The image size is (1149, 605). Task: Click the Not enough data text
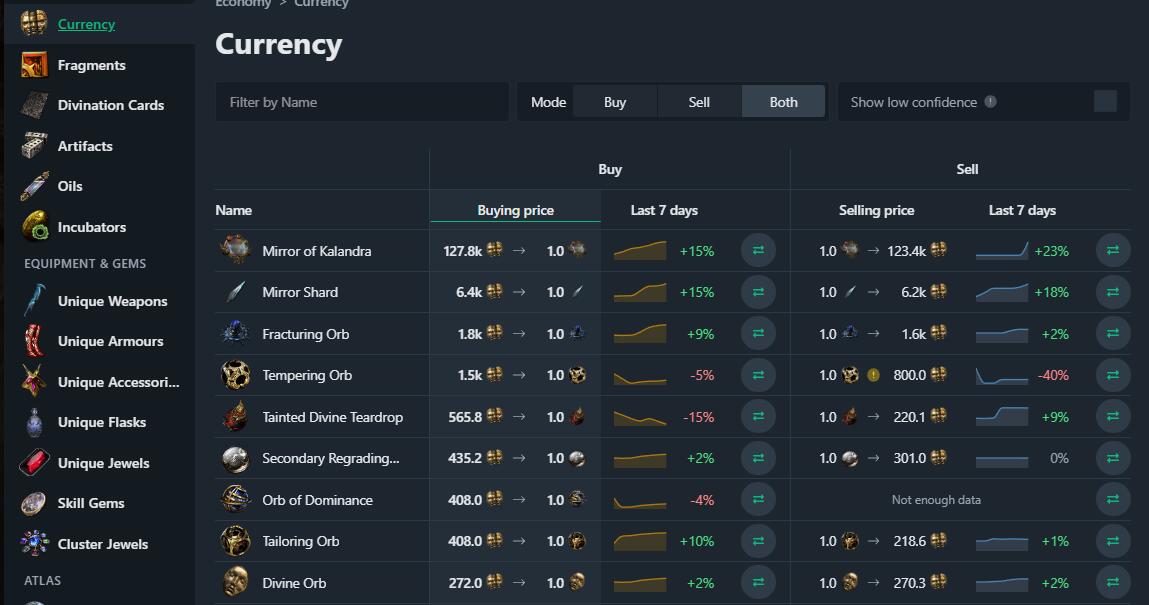[936, 500]
